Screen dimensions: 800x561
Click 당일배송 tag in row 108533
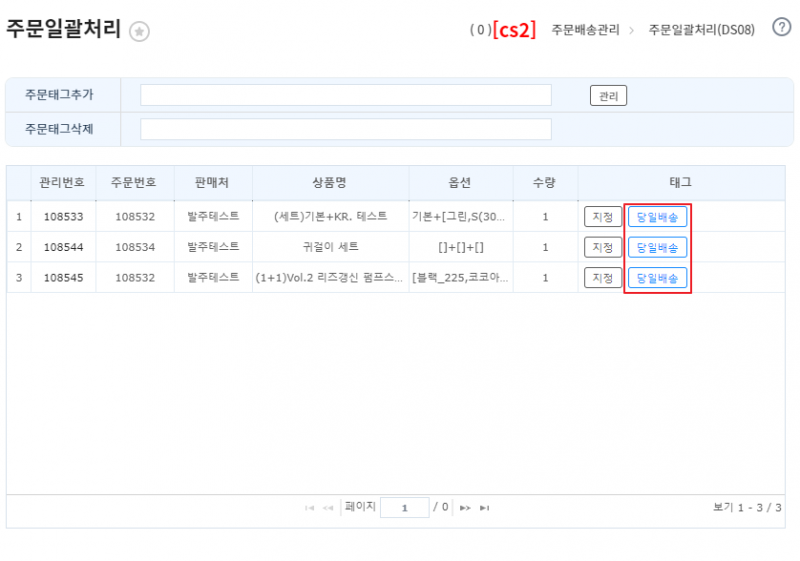coord(657,217)
